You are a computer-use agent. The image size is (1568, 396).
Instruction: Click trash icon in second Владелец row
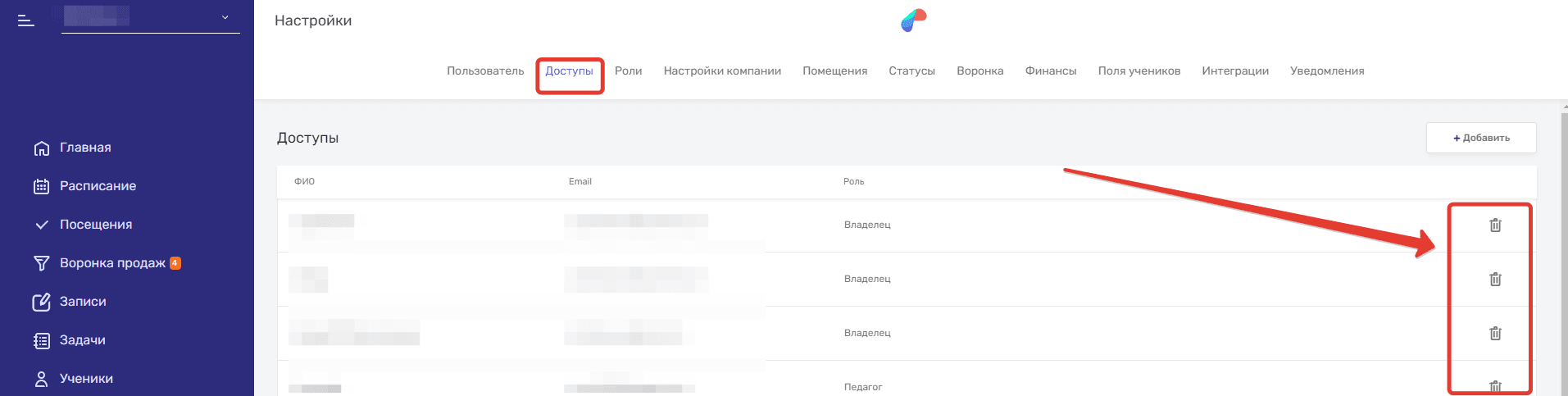pos(1495,279)
